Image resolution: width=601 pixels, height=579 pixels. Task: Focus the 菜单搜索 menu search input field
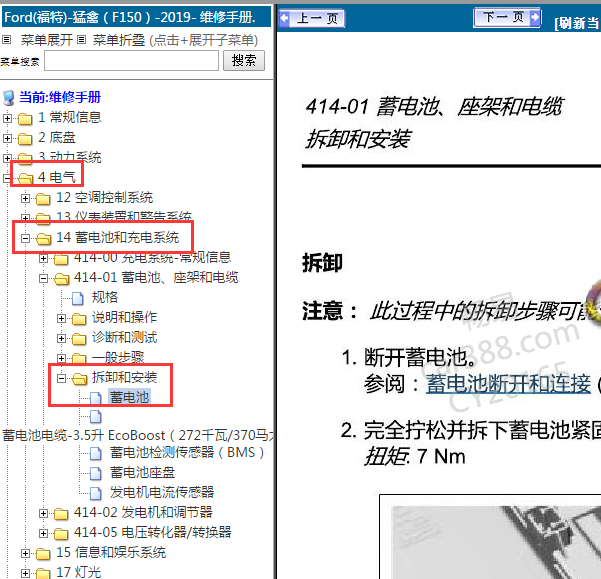pyautogui.click(x=131, y=61)
